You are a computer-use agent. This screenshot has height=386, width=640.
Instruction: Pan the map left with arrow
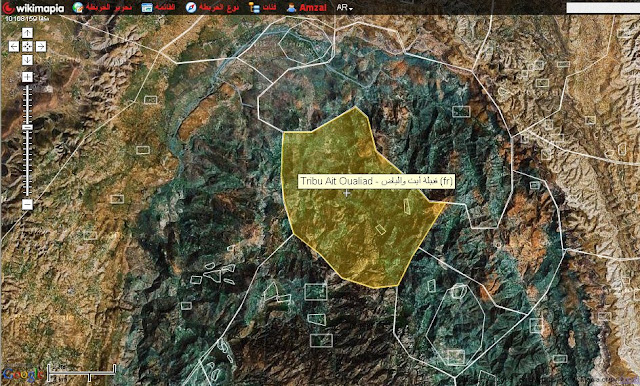(14, 47)
